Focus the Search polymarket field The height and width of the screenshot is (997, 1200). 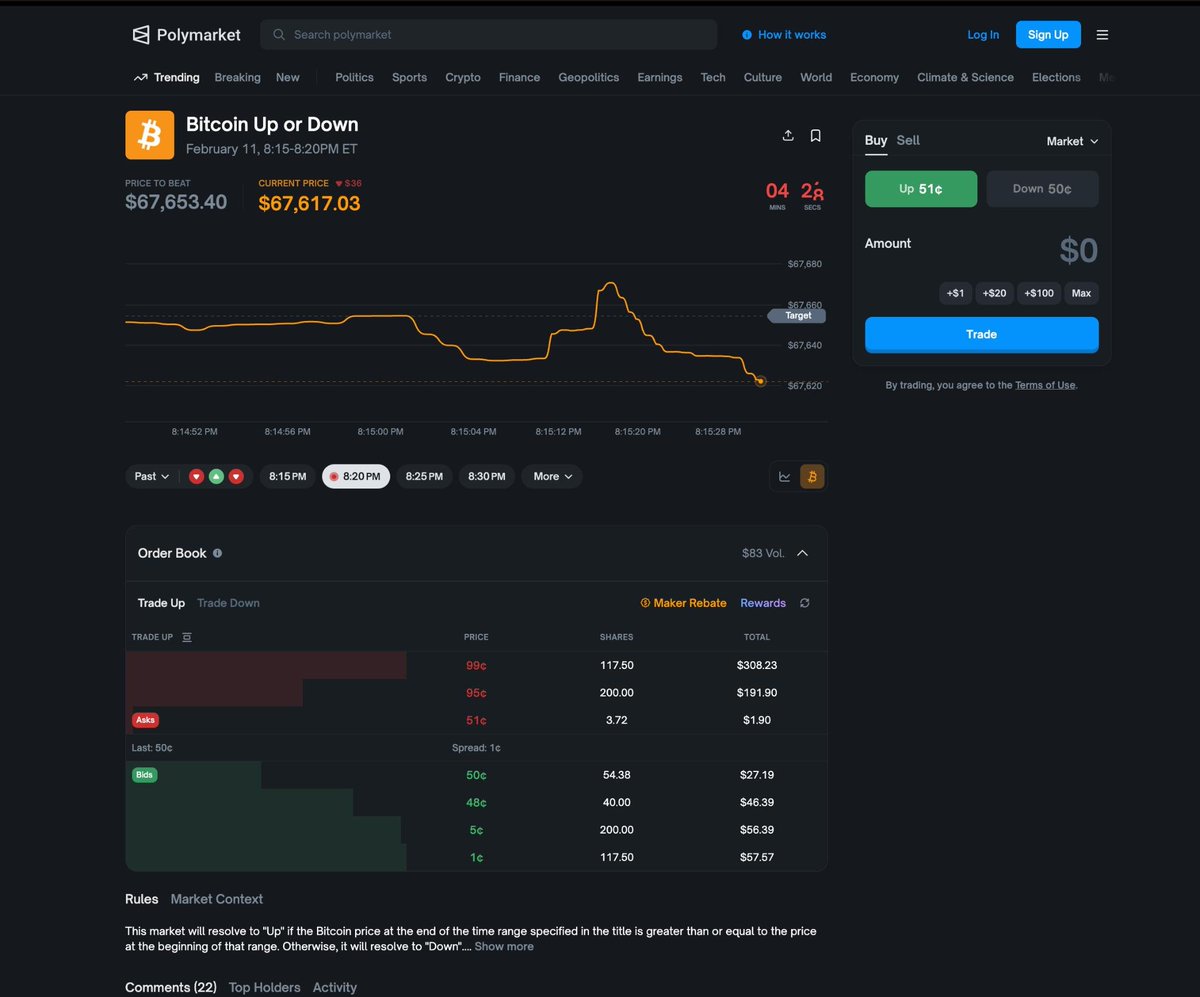(x=488, y=35)
